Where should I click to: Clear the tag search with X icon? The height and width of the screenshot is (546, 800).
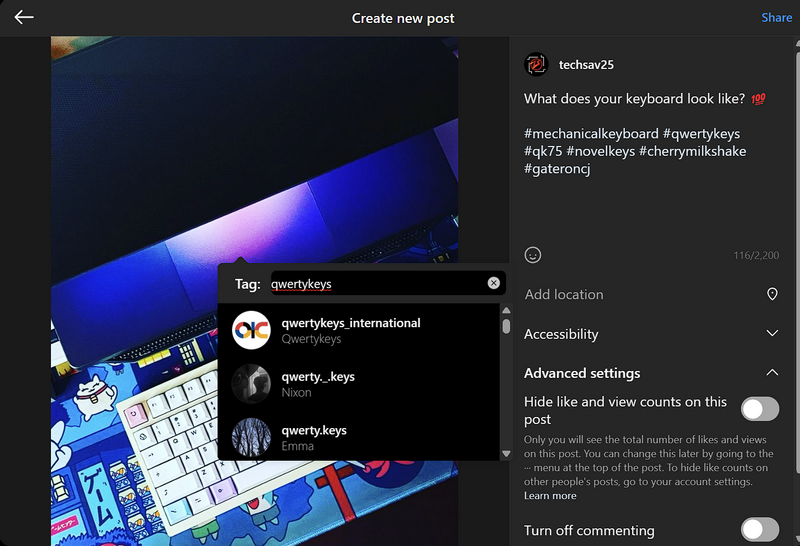pos(494,283)
